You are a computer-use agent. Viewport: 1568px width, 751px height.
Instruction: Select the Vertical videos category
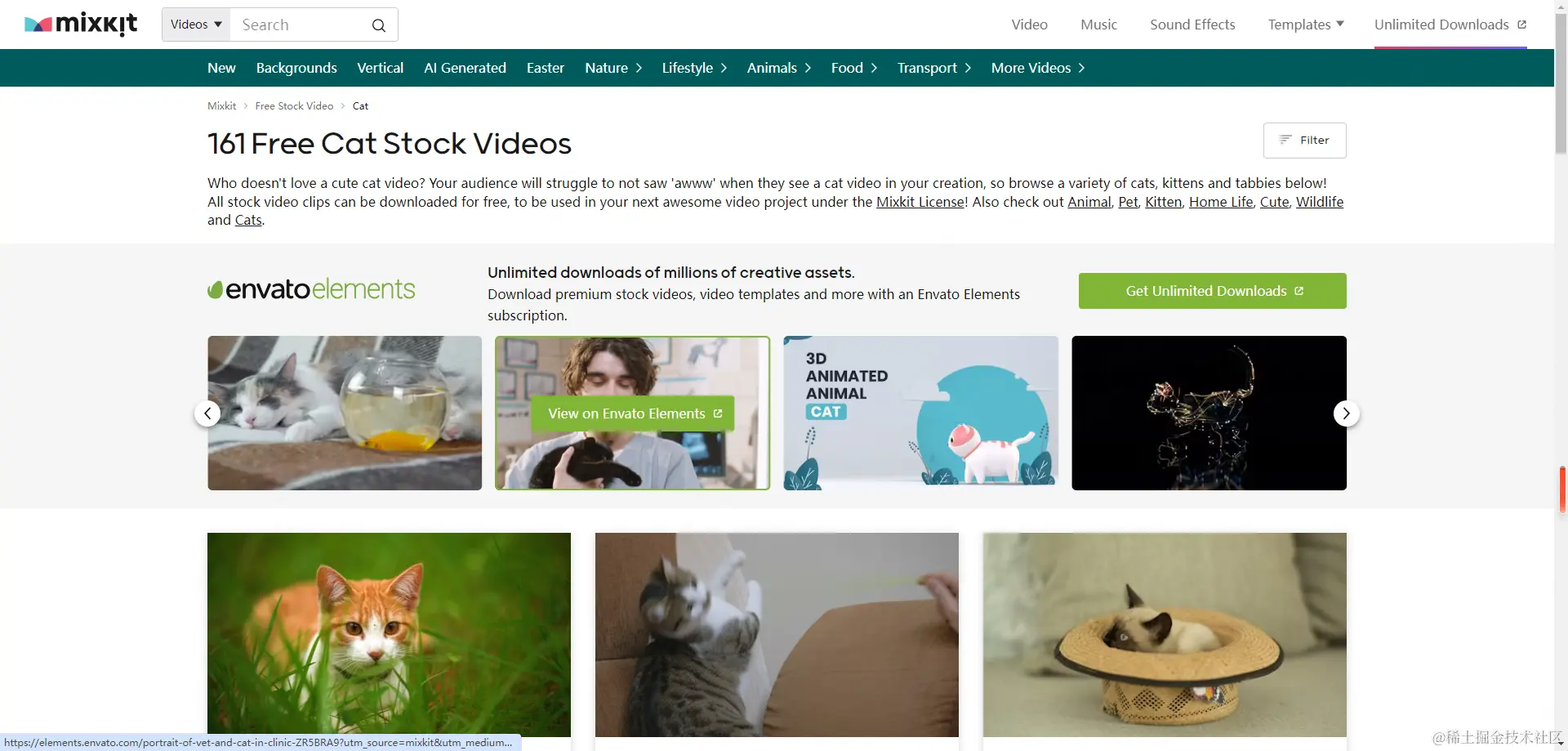(380, 68)
